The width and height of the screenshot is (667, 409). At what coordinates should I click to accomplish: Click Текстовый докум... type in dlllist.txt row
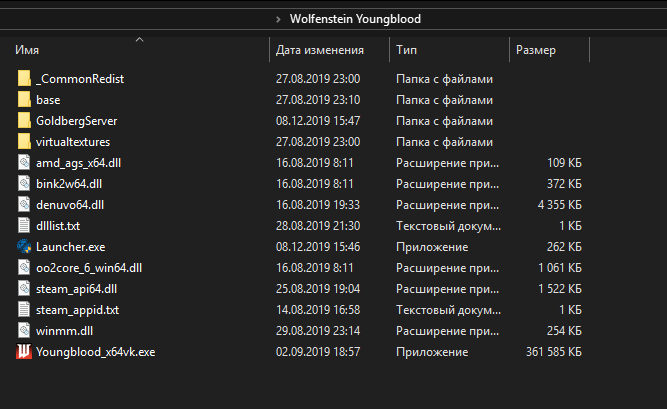pyautogui.click(x=448, y=226)
